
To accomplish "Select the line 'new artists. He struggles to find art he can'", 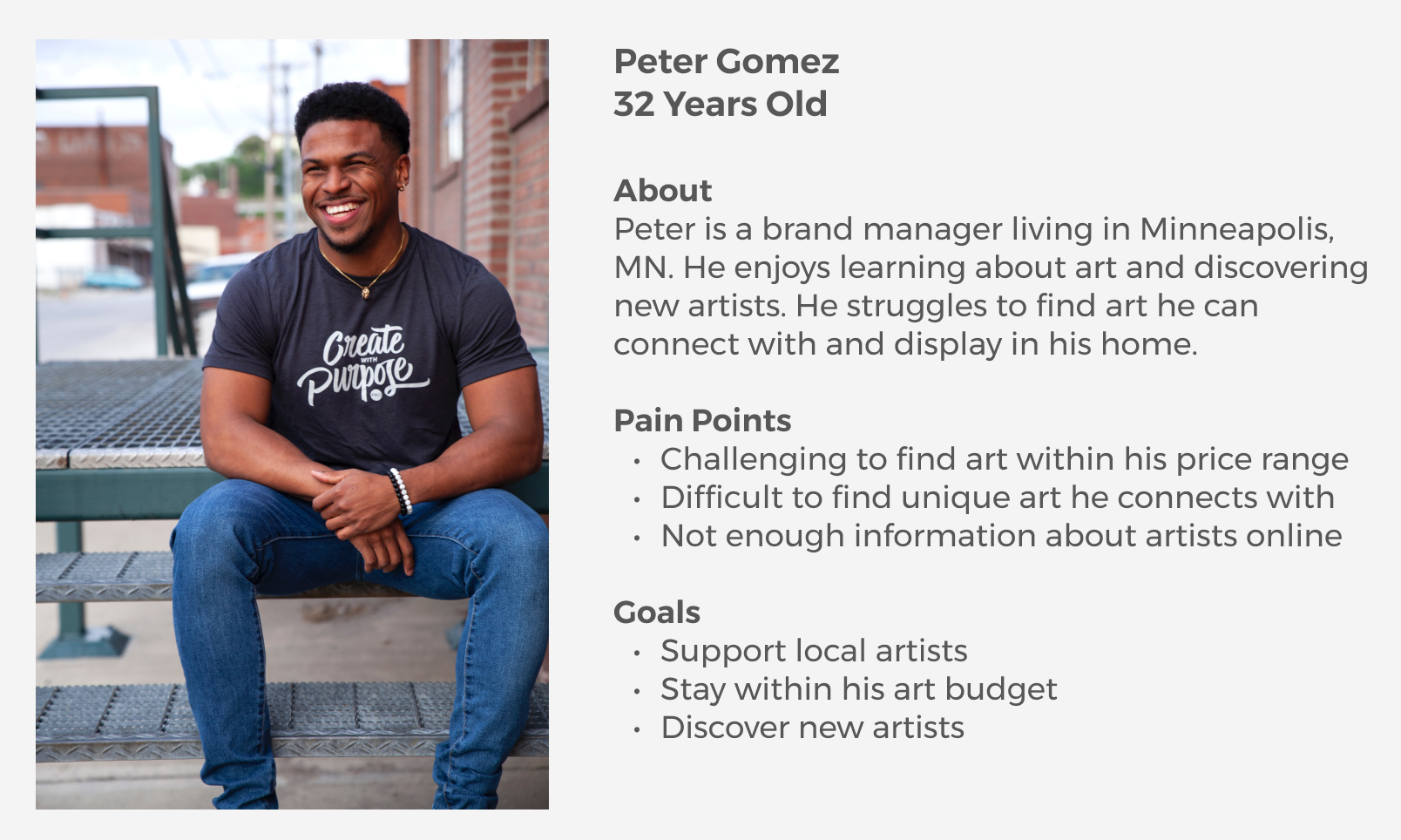I will pyautogui.click(x=936, y=306).
